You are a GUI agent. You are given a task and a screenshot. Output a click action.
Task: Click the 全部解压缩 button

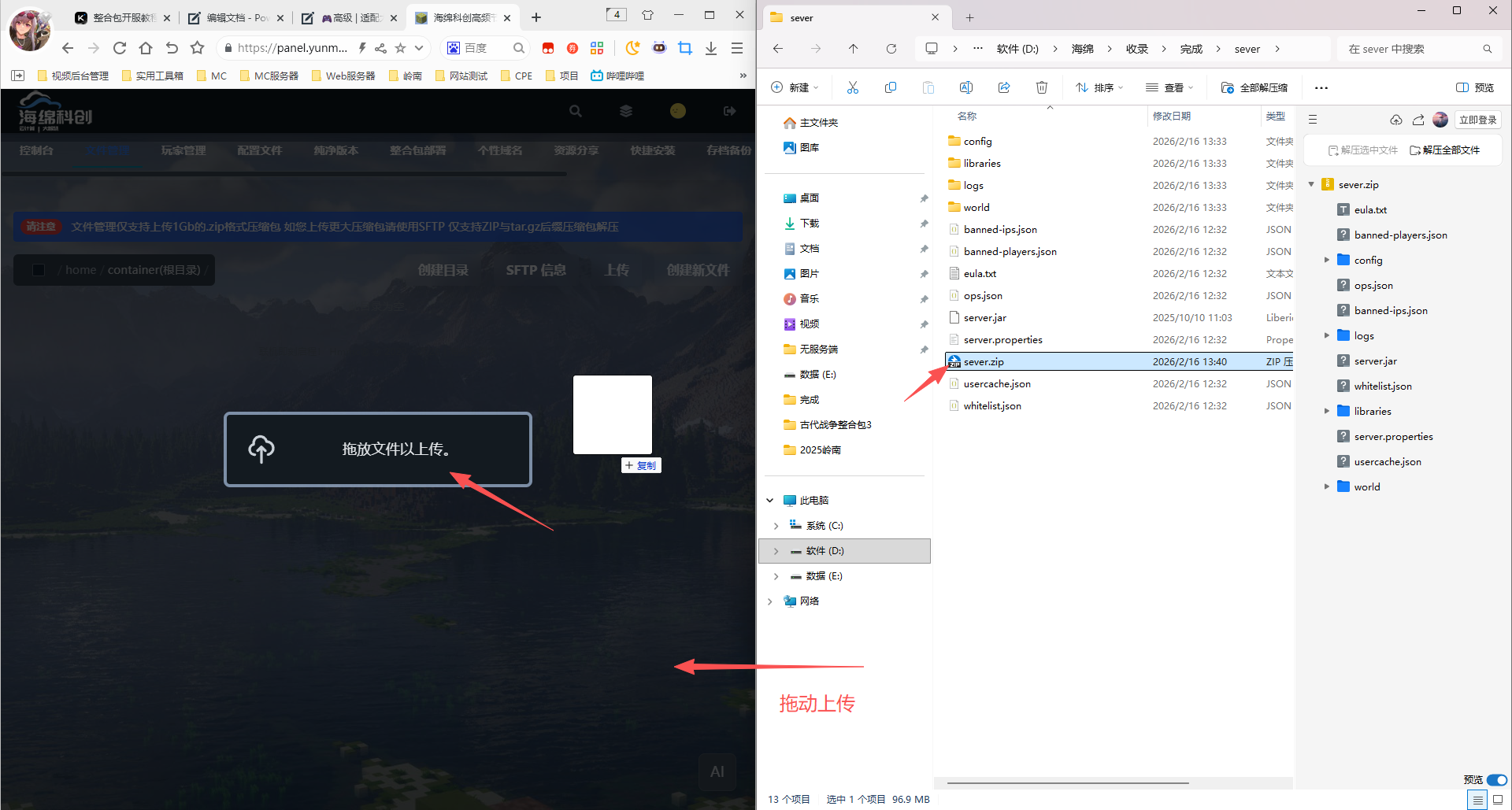[x=1254, y=87]
